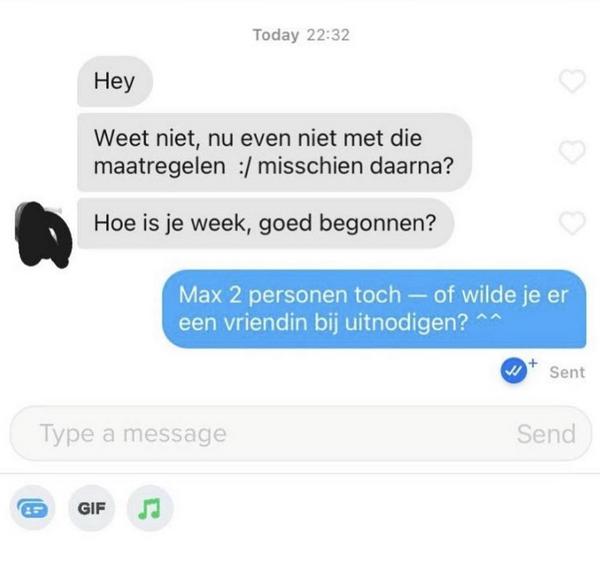This screenshot has width=600, height=568.
Task: Click the word "uitnodigen?" in blue bubble
Action: (x=406, y=323)
